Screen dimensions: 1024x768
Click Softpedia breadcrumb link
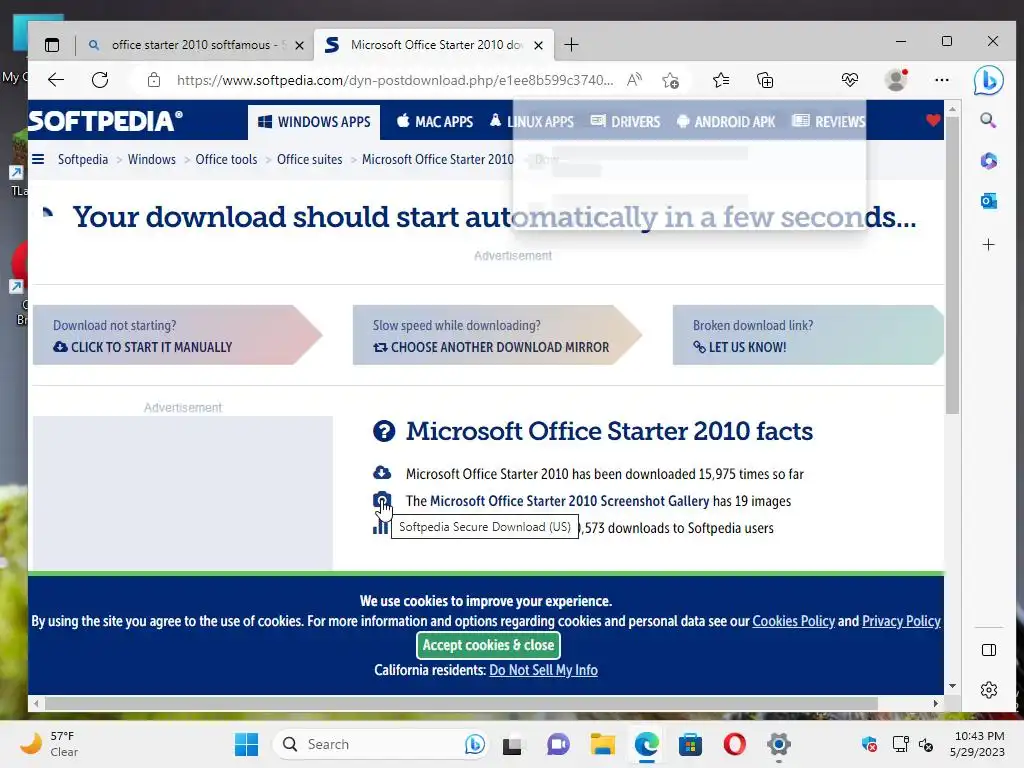83,159
